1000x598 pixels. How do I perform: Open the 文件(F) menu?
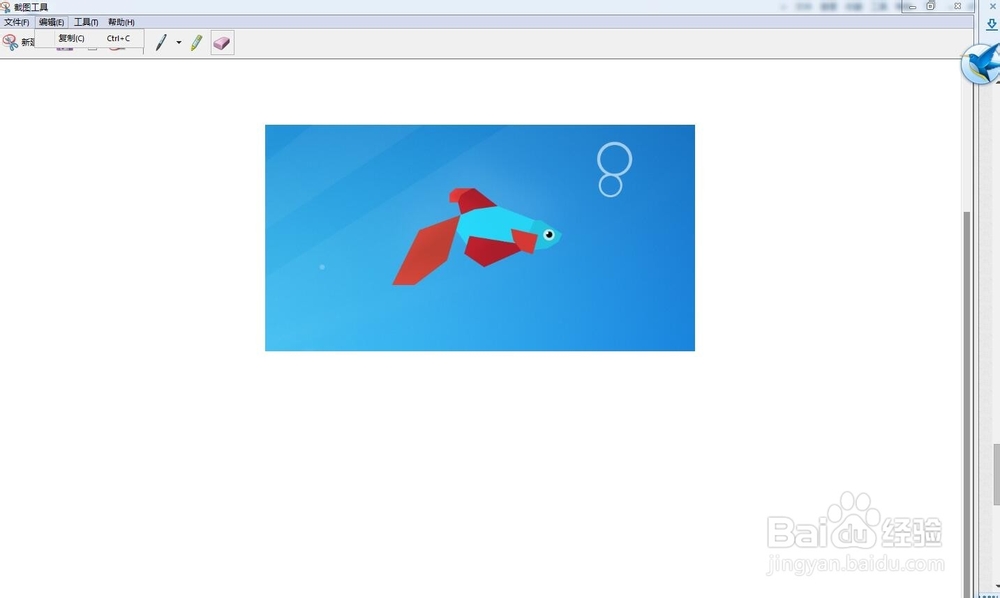click(x=17, y=22)
